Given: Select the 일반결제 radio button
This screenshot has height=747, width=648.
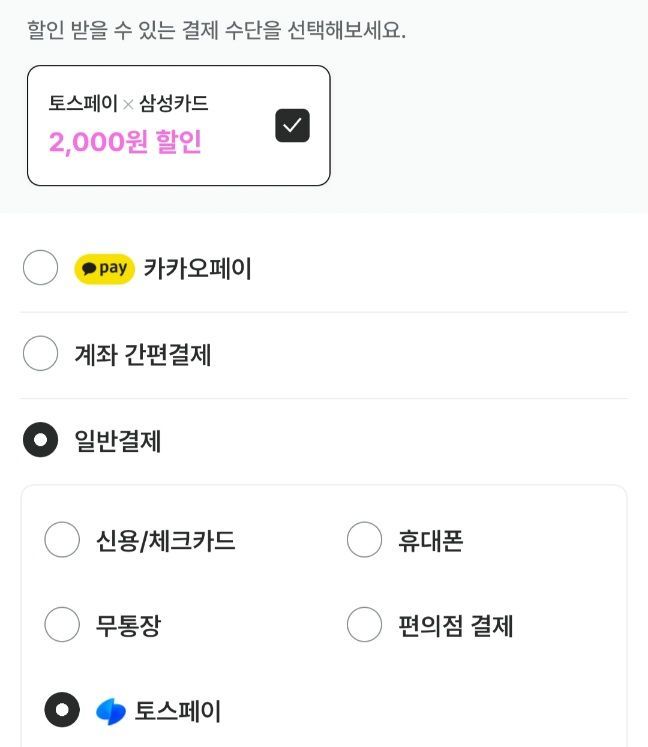Looking at the screenshot, I should (41, 440).
